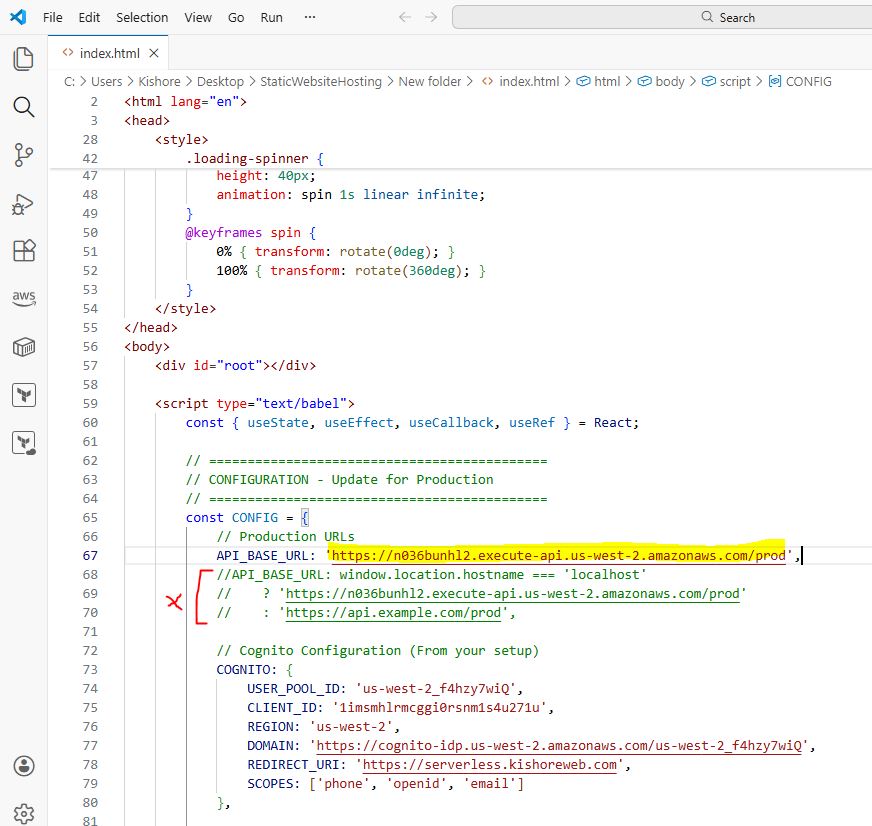Screen dimensions: 872x826
Task: Open the Containers view icon
Action: tap(24, 347)
